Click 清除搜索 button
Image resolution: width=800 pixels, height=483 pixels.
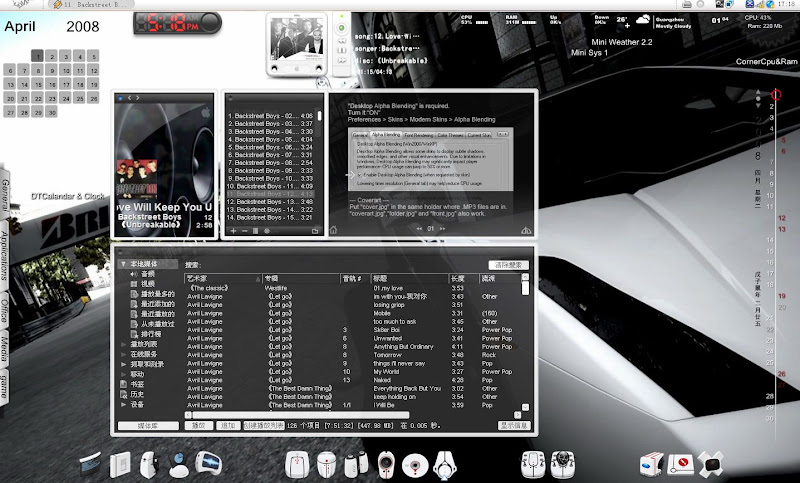(508, 265)
